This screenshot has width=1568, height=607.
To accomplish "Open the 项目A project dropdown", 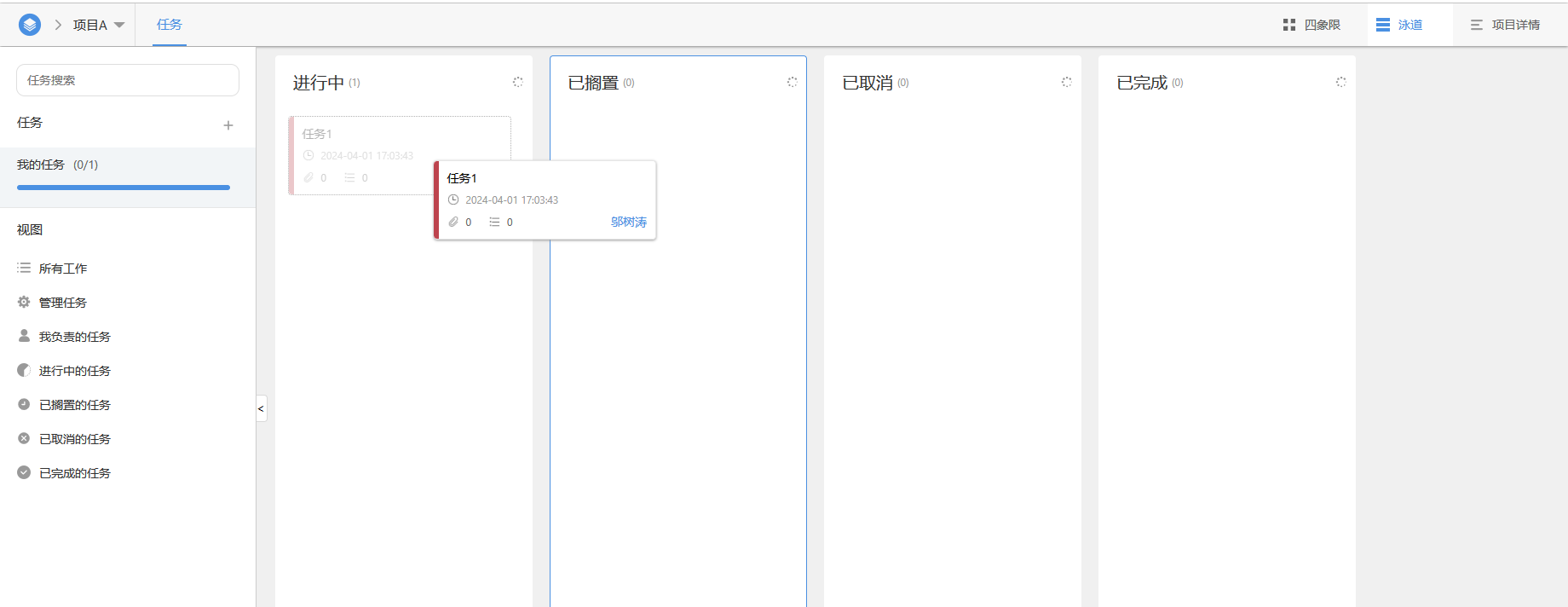I will 98,26.
